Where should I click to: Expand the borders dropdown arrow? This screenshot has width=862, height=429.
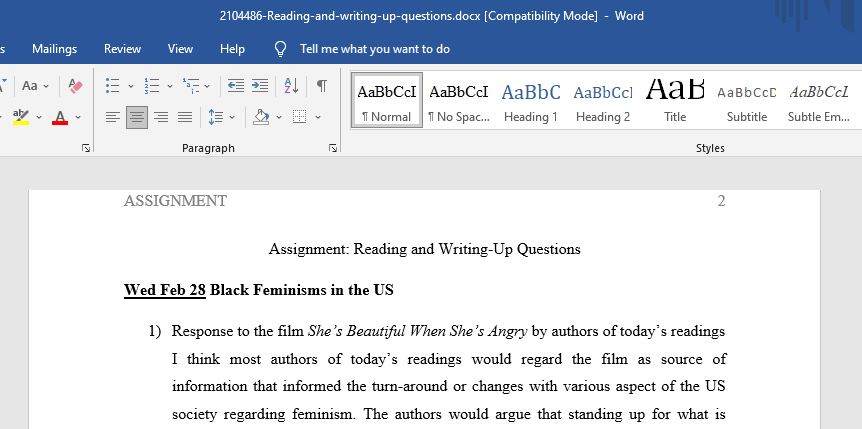click(x=318, y=117)
